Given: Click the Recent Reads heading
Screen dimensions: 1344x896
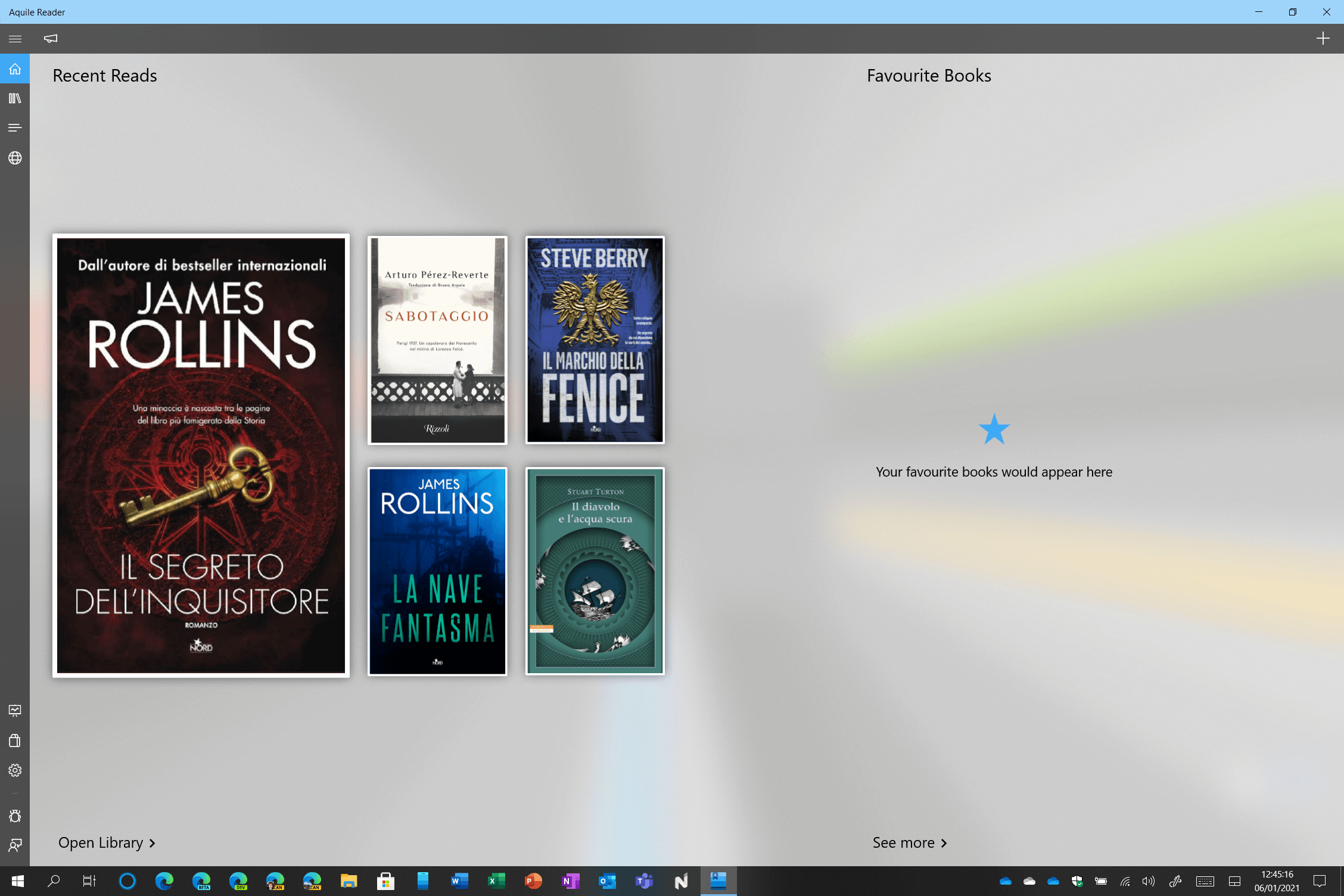Looking at the screenshot, I should (105, 76).
